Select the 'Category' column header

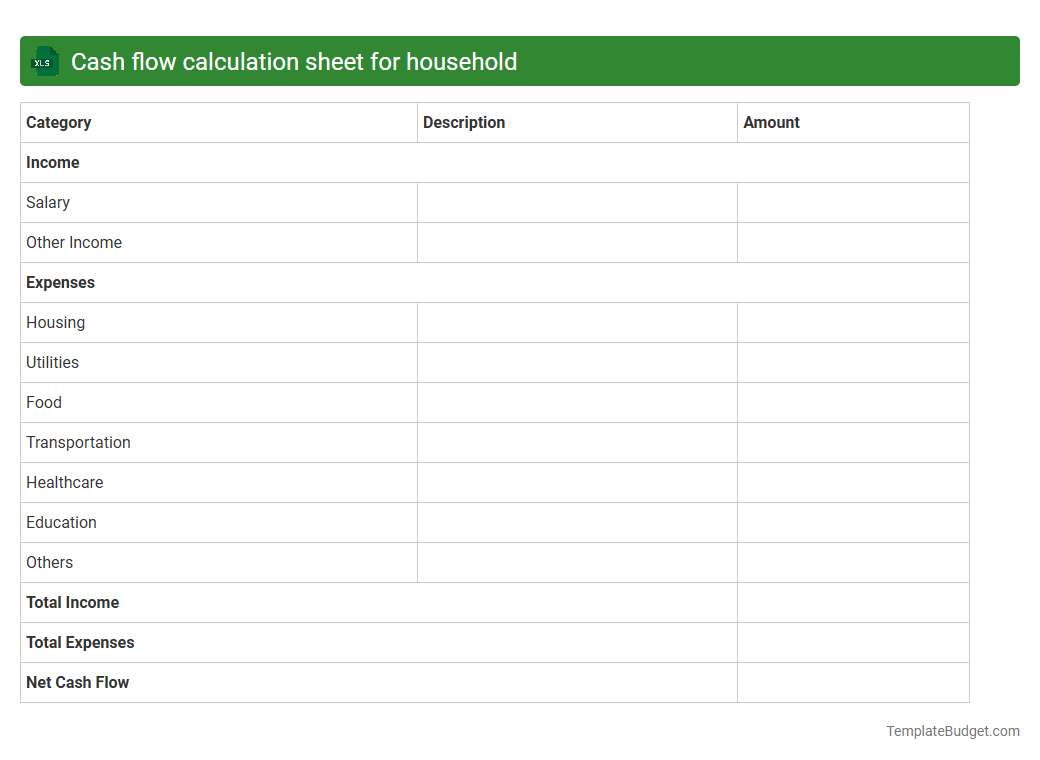(x=58, y=122)
